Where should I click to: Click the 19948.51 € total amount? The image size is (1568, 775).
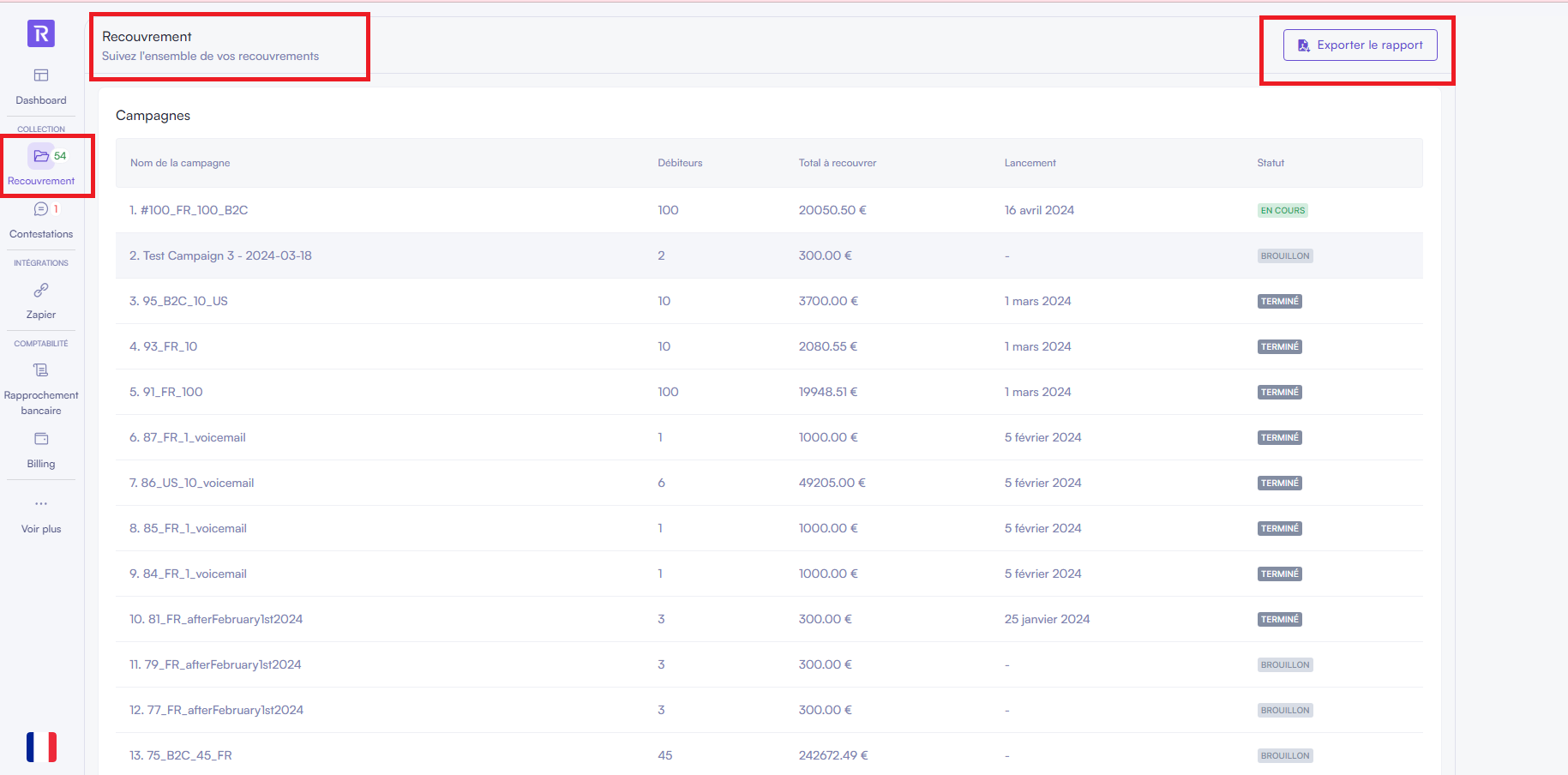point(828,392)
